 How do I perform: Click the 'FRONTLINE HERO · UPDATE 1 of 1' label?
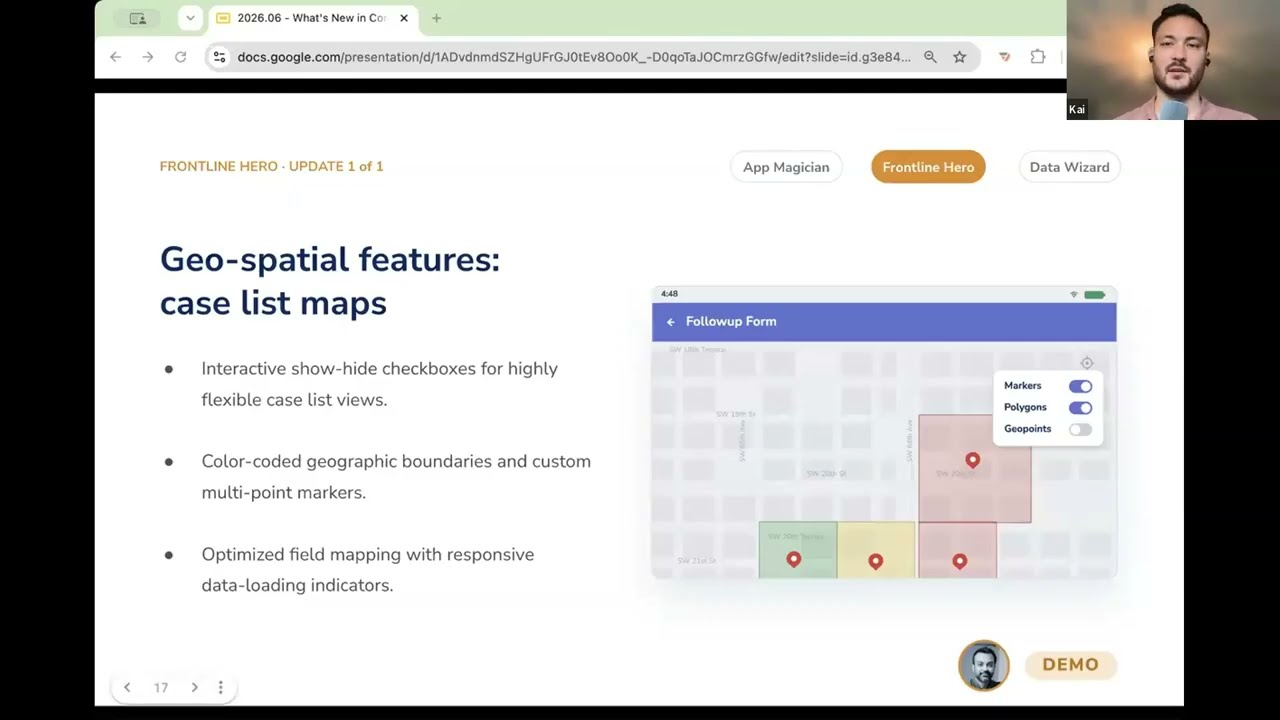272,166
